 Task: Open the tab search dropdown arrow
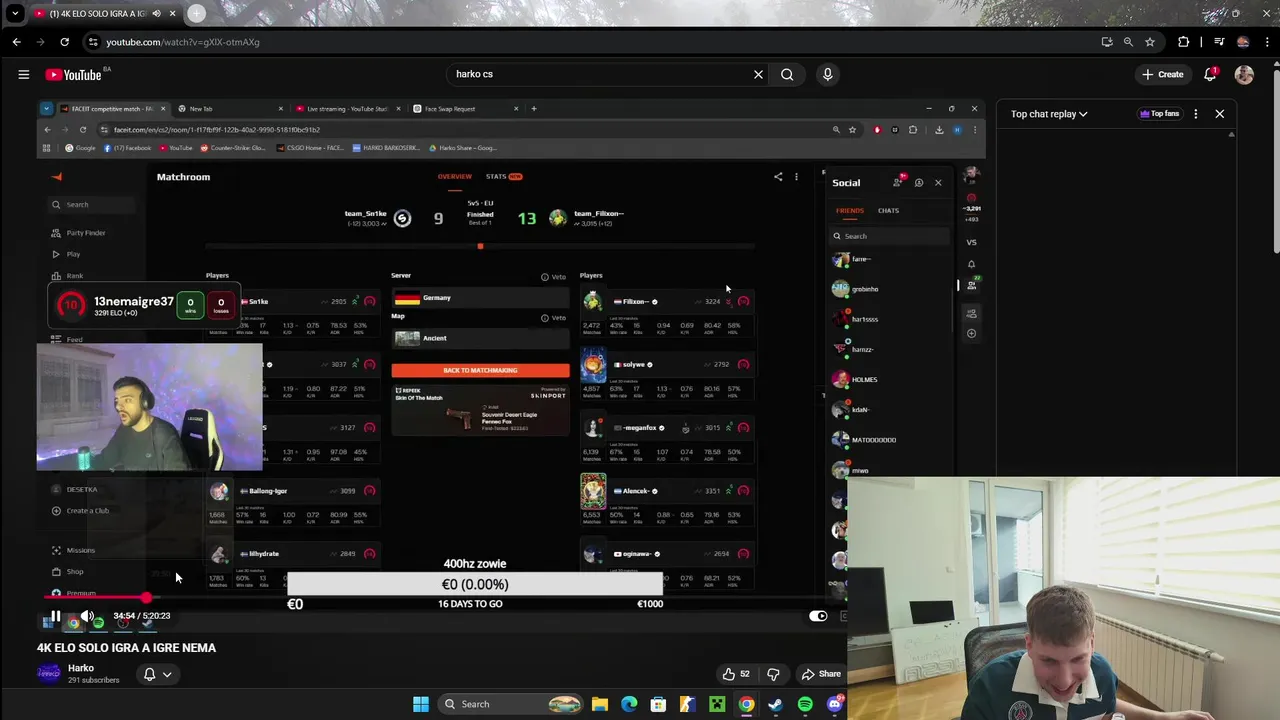15,13
